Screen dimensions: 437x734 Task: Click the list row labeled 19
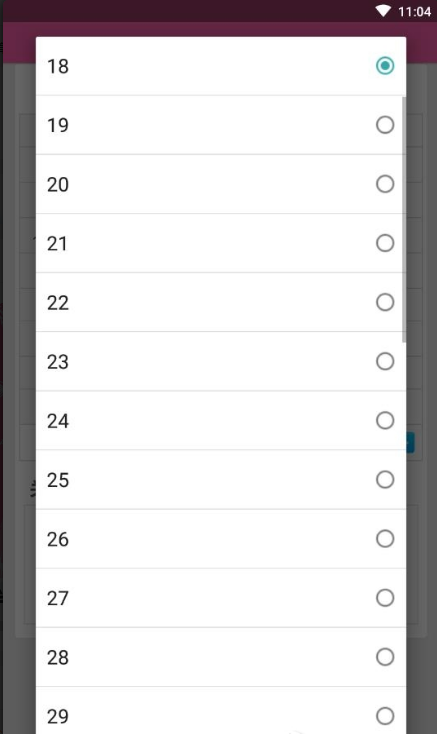click(221, 125)
